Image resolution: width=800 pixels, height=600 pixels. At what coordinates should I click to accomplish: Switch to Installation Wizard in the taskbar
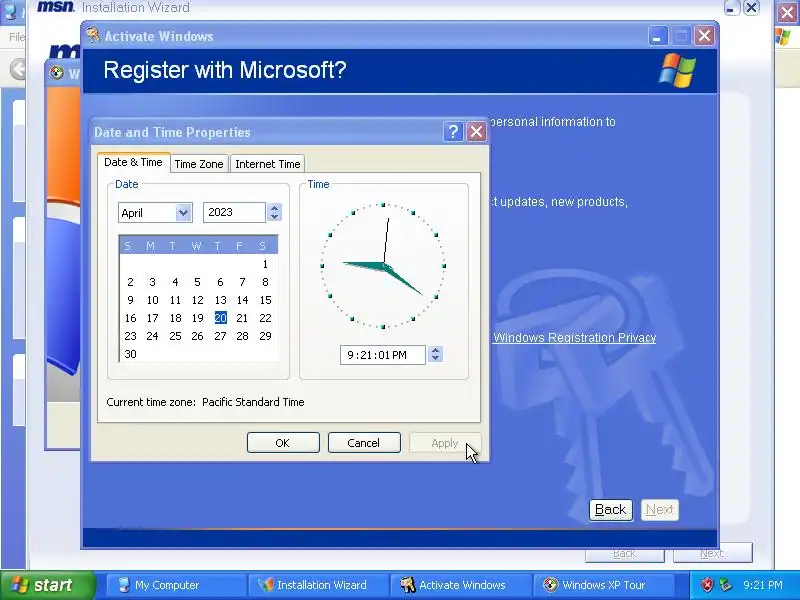click(x=317, y=585)
